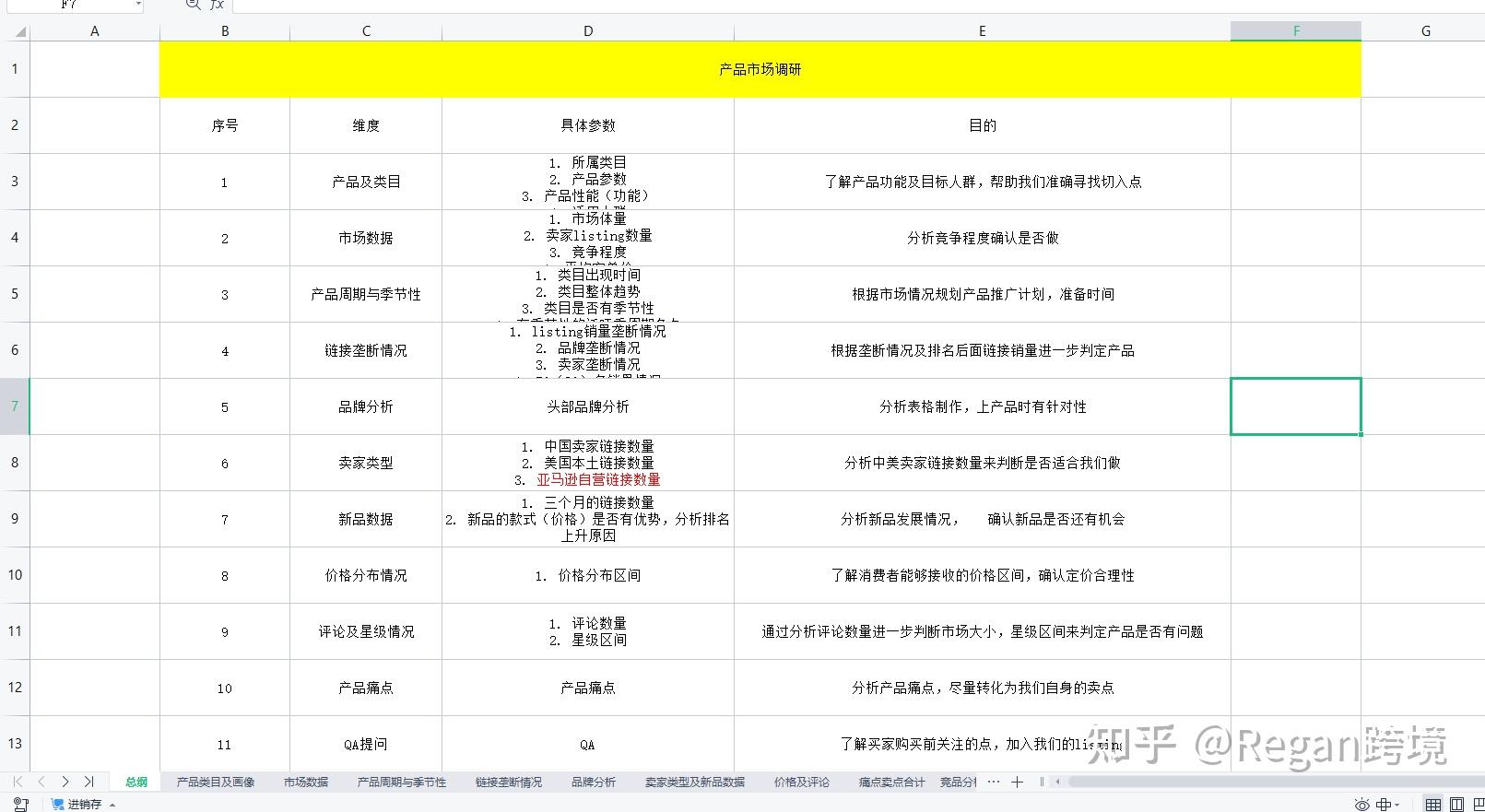Click the left arrow of horizontal scrollbar
1485x812 pixels.
[1058, 782]
